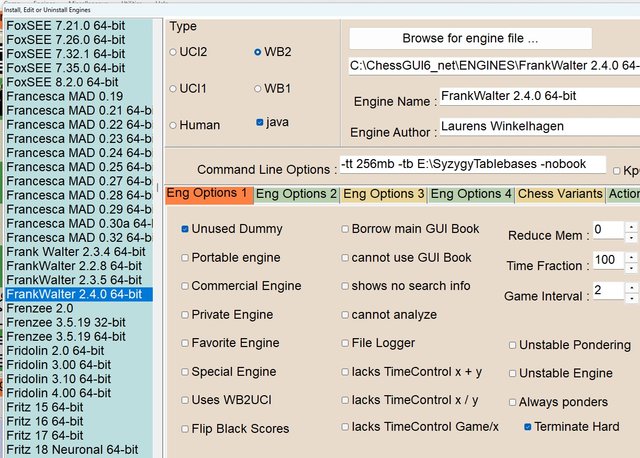
Task: Decrease the Time Fraction value
Action: (631, 268)
